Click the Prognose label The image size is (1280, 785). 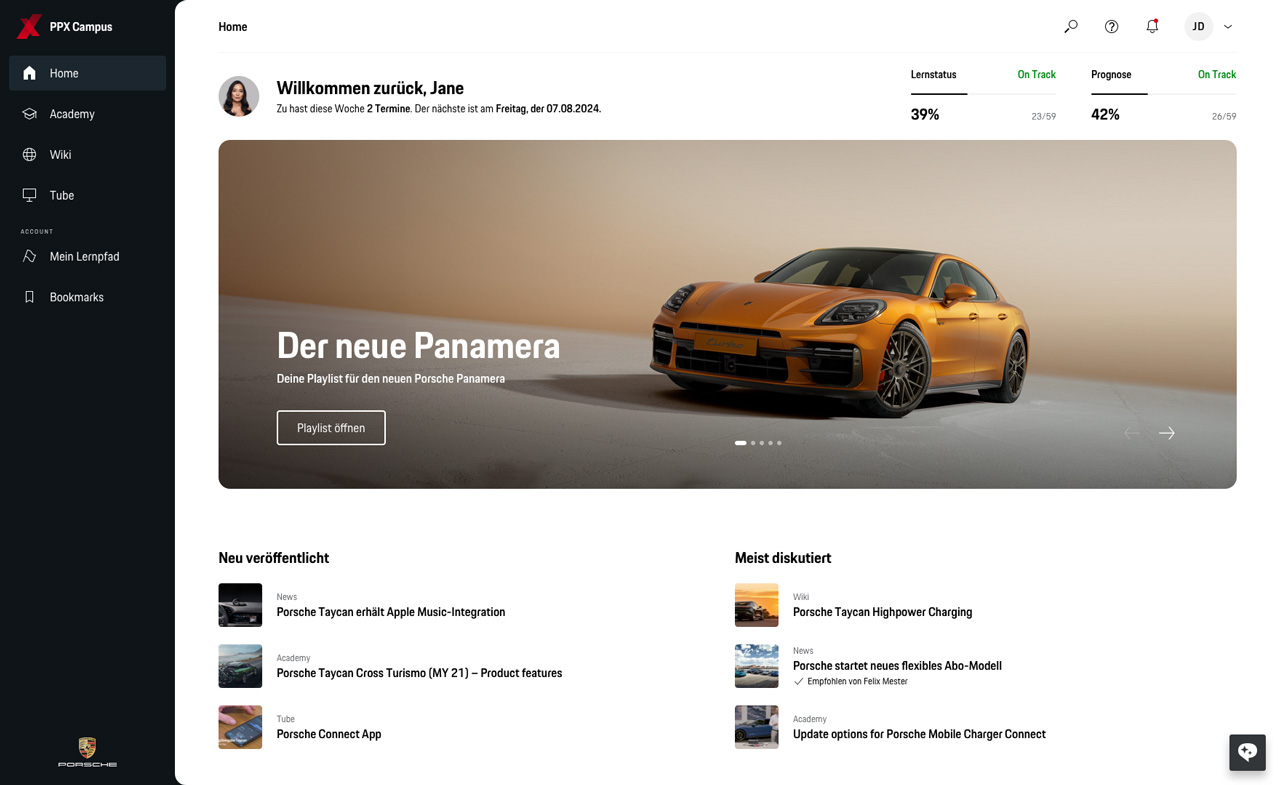pyautogui.click(x=1111, y=75)
